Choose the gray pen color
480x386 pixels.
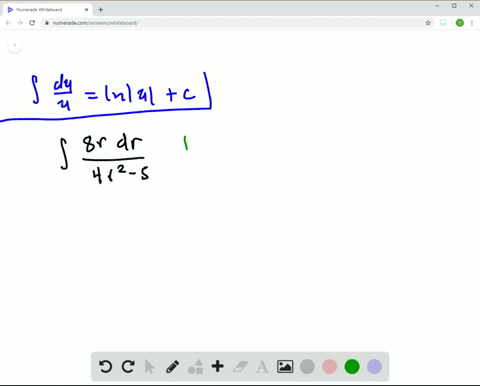pos(307,367)
